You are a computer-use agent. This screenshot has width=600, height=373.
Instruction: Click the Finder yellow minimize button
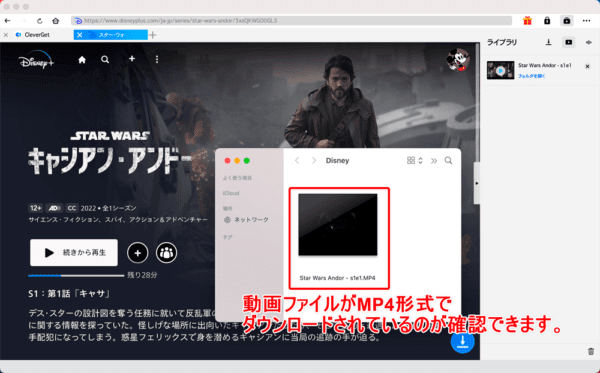pos(237,161)
